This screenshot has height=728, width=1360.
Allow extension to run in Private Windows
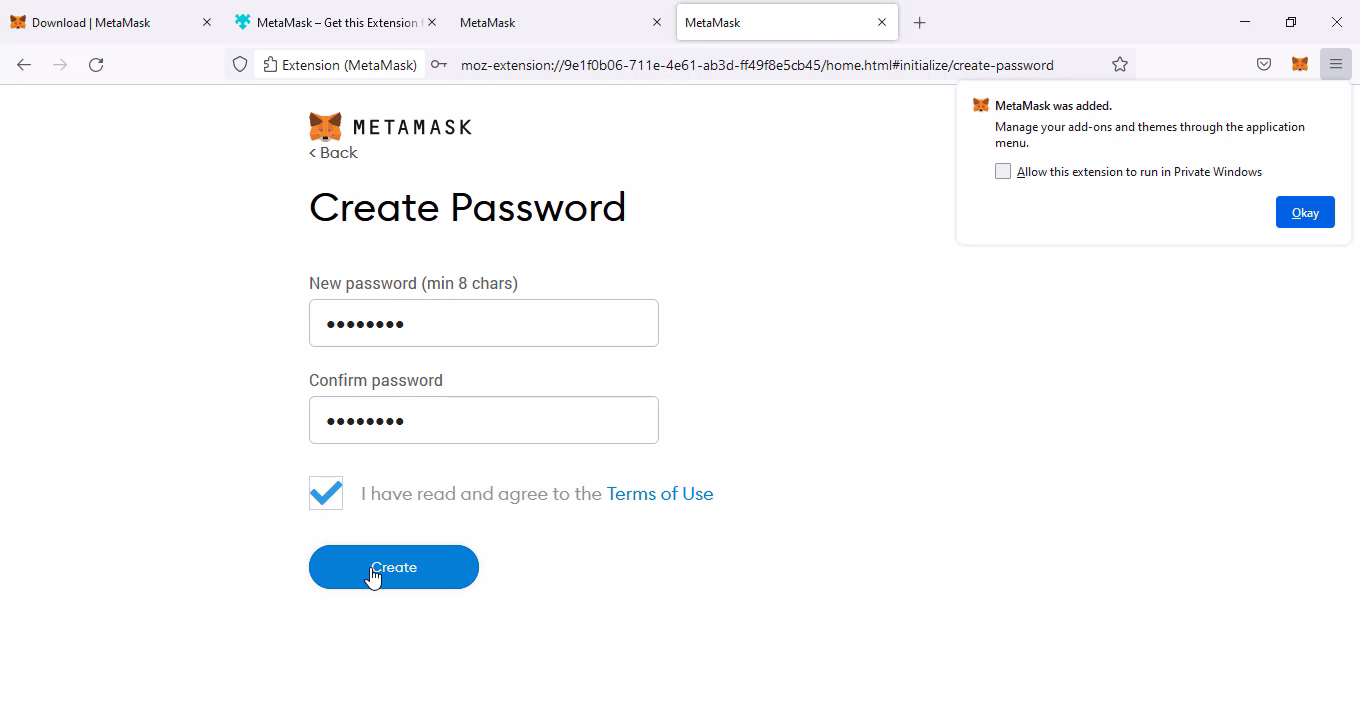(x=1003, y=171)
